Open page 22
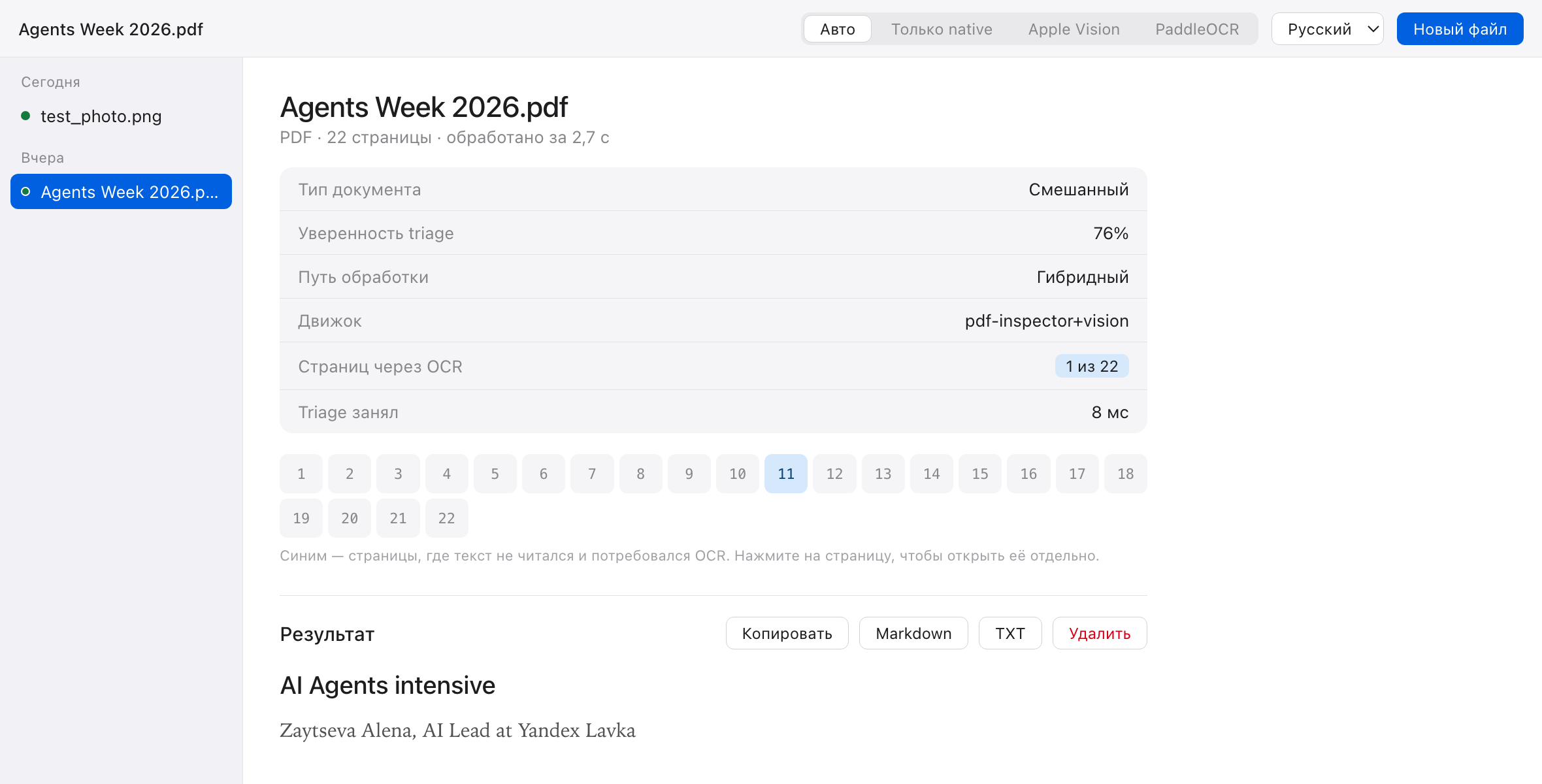 pos(447,518)
